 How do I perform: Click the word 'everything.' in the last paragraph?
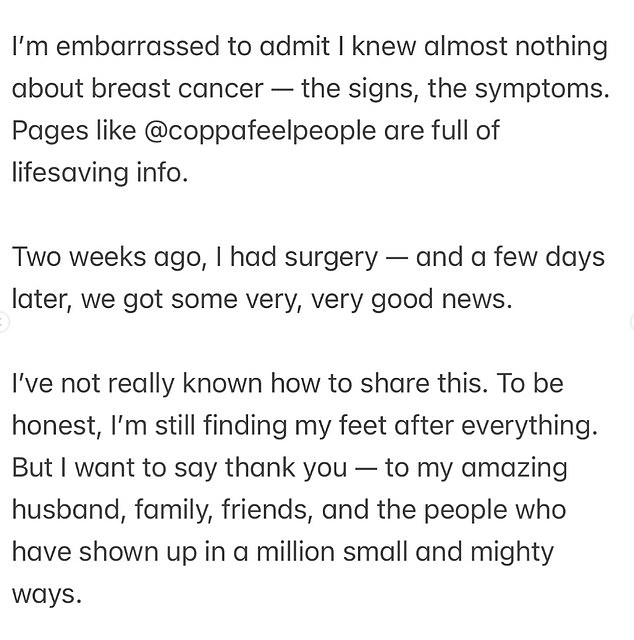click(529, 427)
